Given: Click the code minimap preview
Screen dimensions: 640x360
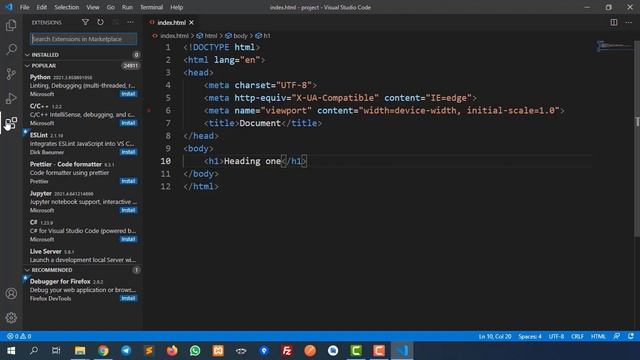Looking at the screenshot, I should point(614,45).
